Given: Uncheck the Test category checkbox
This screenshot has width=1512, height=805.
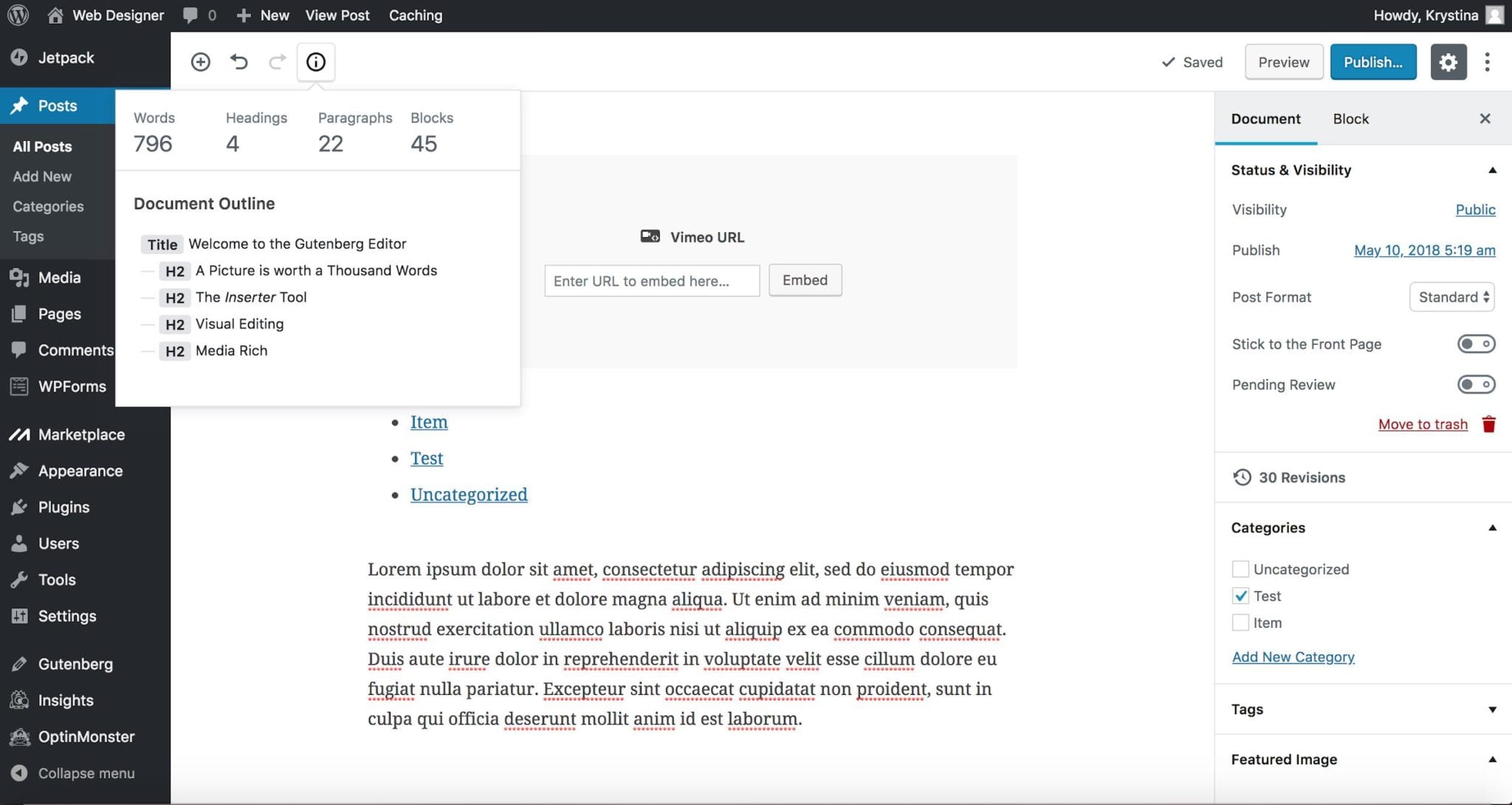Looking at the screenshot, I should pyautogui.click(x=1240, y=596).
